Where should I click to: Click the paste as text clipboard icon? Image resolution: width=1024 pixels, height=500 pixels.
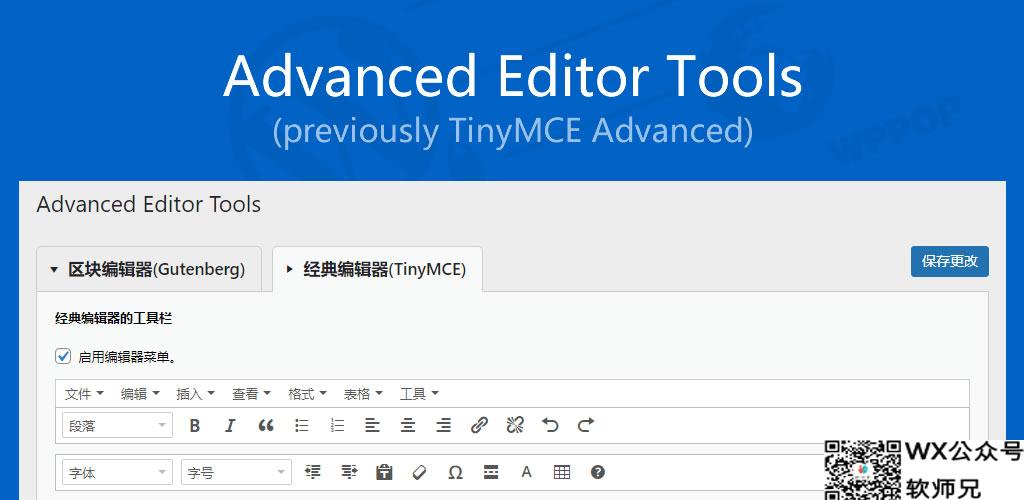click(384, 472)
